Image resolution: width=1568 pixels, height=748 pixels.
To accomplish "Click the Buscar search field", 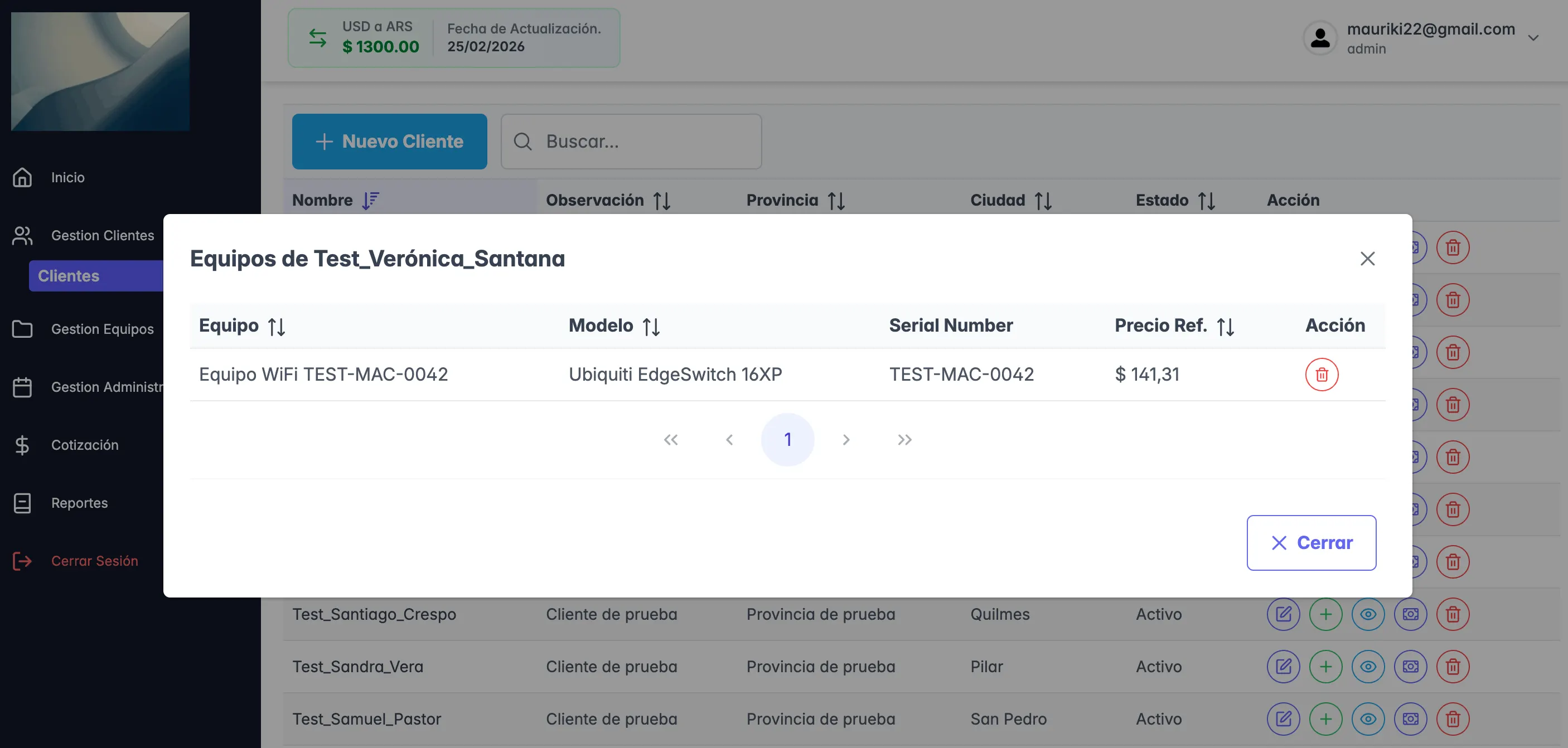I will pos(631,141).
